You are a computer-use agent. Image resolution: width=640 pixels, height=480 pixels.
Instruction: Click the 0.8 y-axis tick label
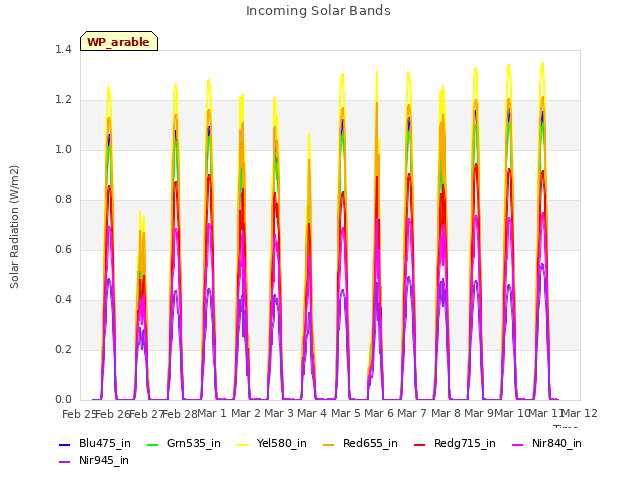pyautogui.click(x=63, y=200)
